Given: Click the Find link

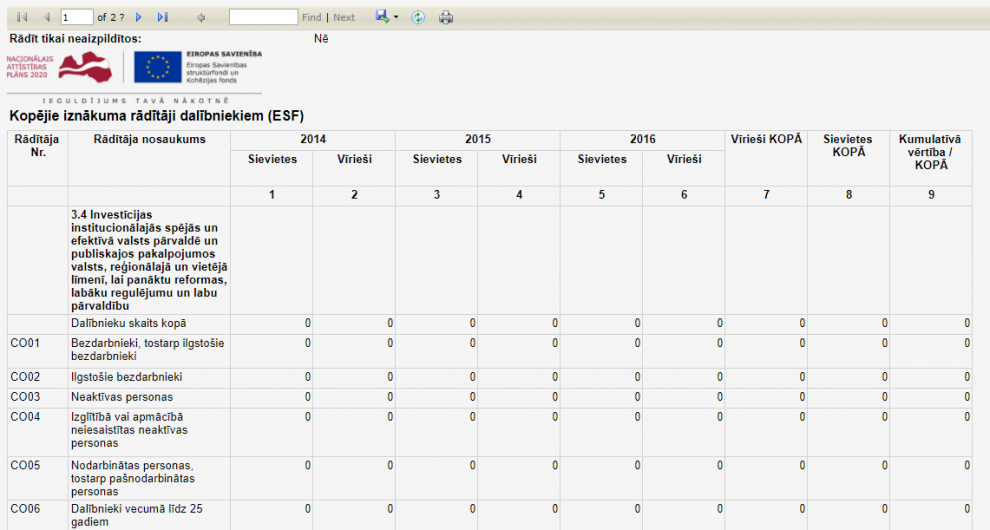Looking at the screenshot, I should pos(311,18).
